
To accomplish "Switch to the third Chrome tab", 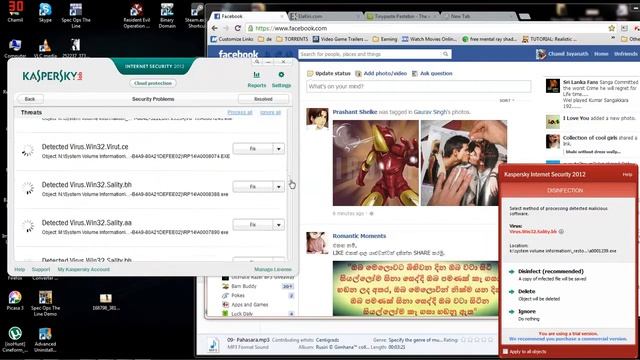I will point(402,16).
